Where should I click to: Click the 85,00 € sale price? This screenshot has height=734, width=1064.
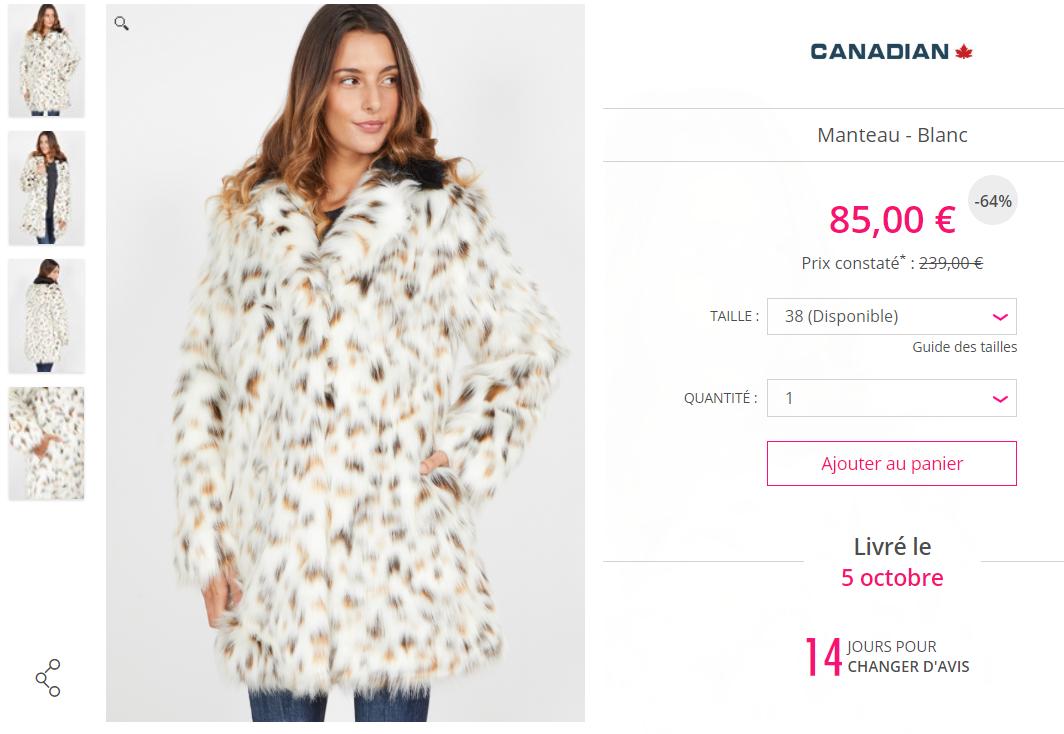click(892, 220)
